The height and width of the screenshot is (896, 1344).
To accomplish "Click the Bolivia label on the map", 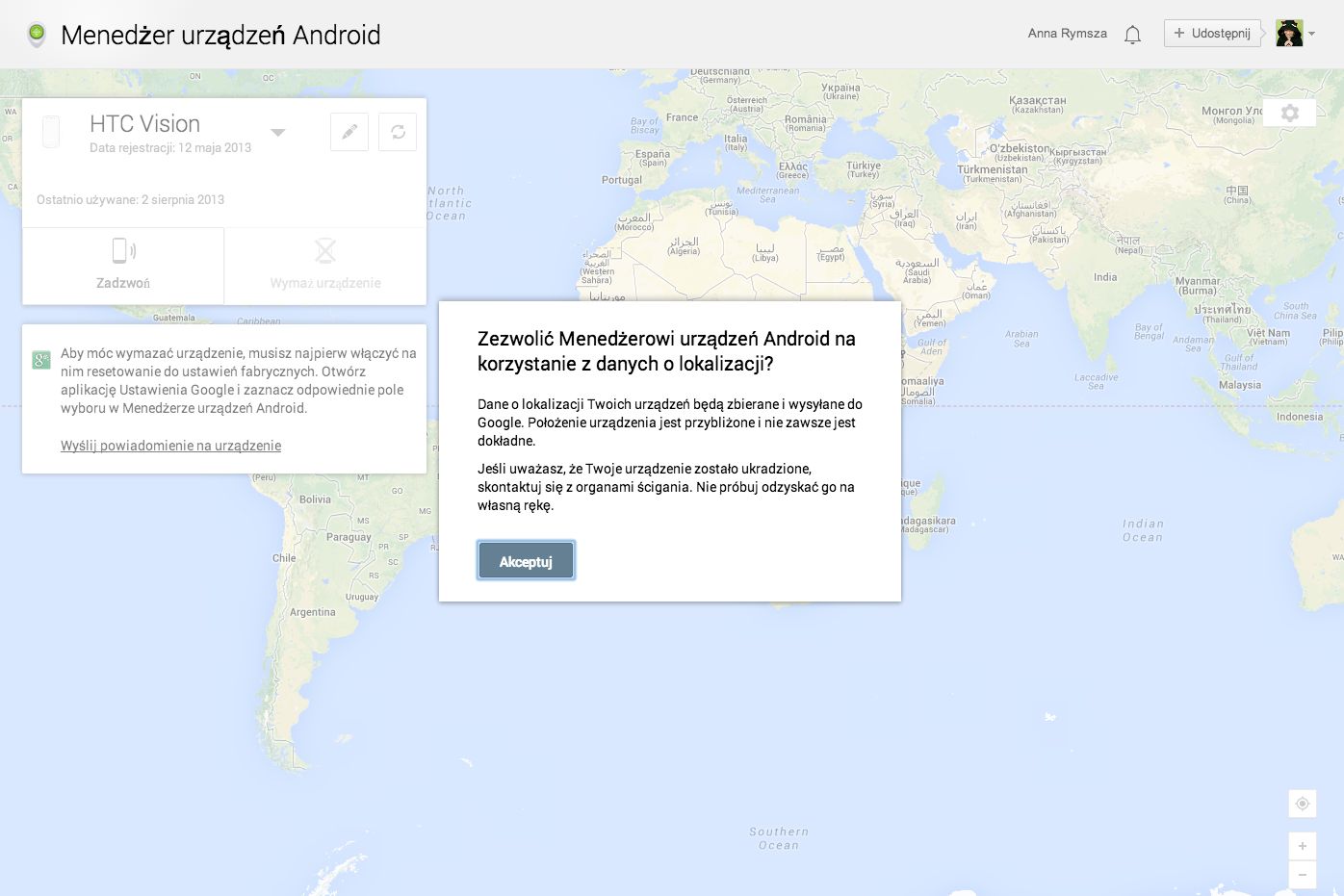I will 315,499.
